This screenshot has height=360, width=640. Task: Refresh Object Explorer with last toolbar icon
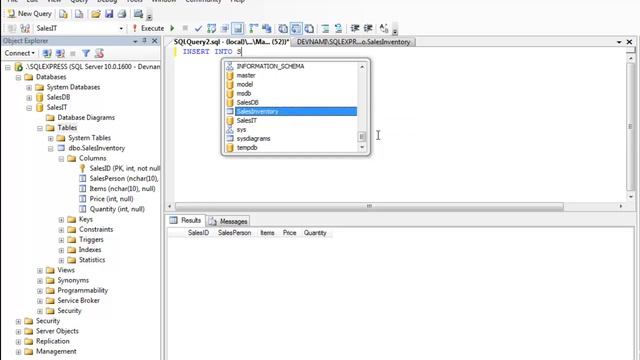click(99, 53)
